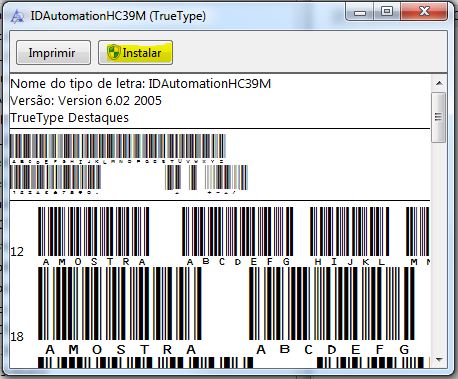The width and height of the screenshot is (458, 379).
Task: Click the size 18 ABCDEFG barcode
Action: 332,311
